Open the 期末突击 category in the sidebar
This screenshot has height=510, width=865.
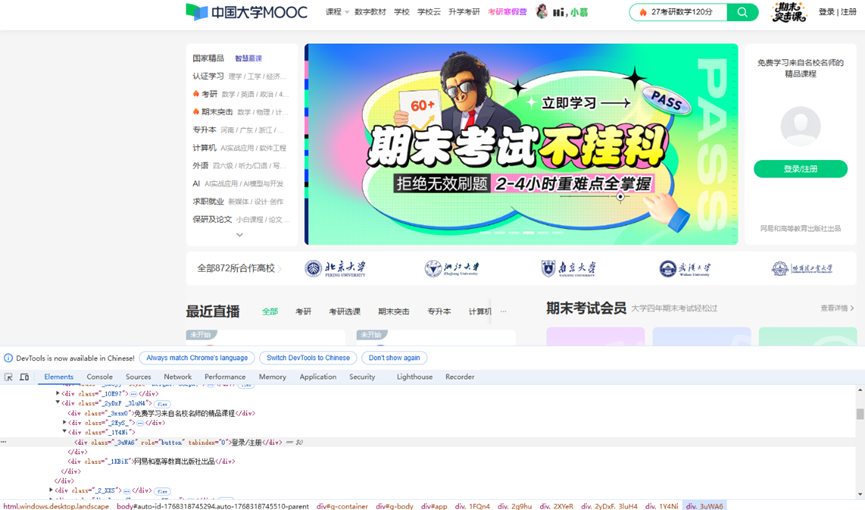coord(239,112)
